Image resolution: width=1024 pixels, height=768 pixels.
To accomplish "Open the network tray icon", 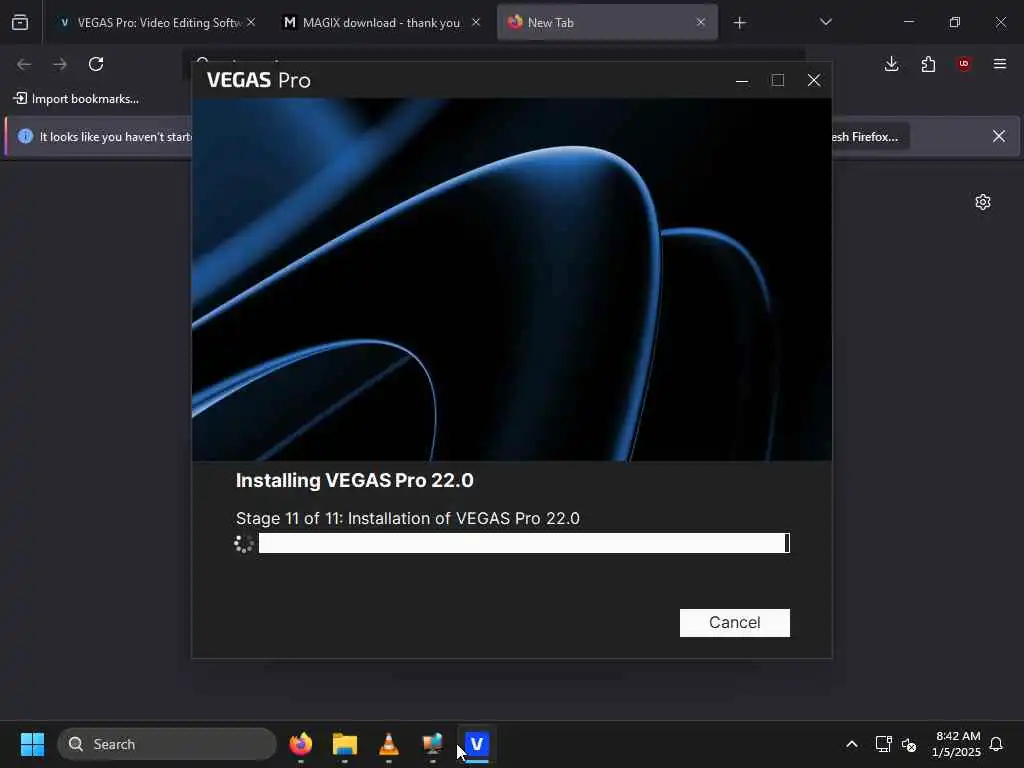I will [883, 744].
